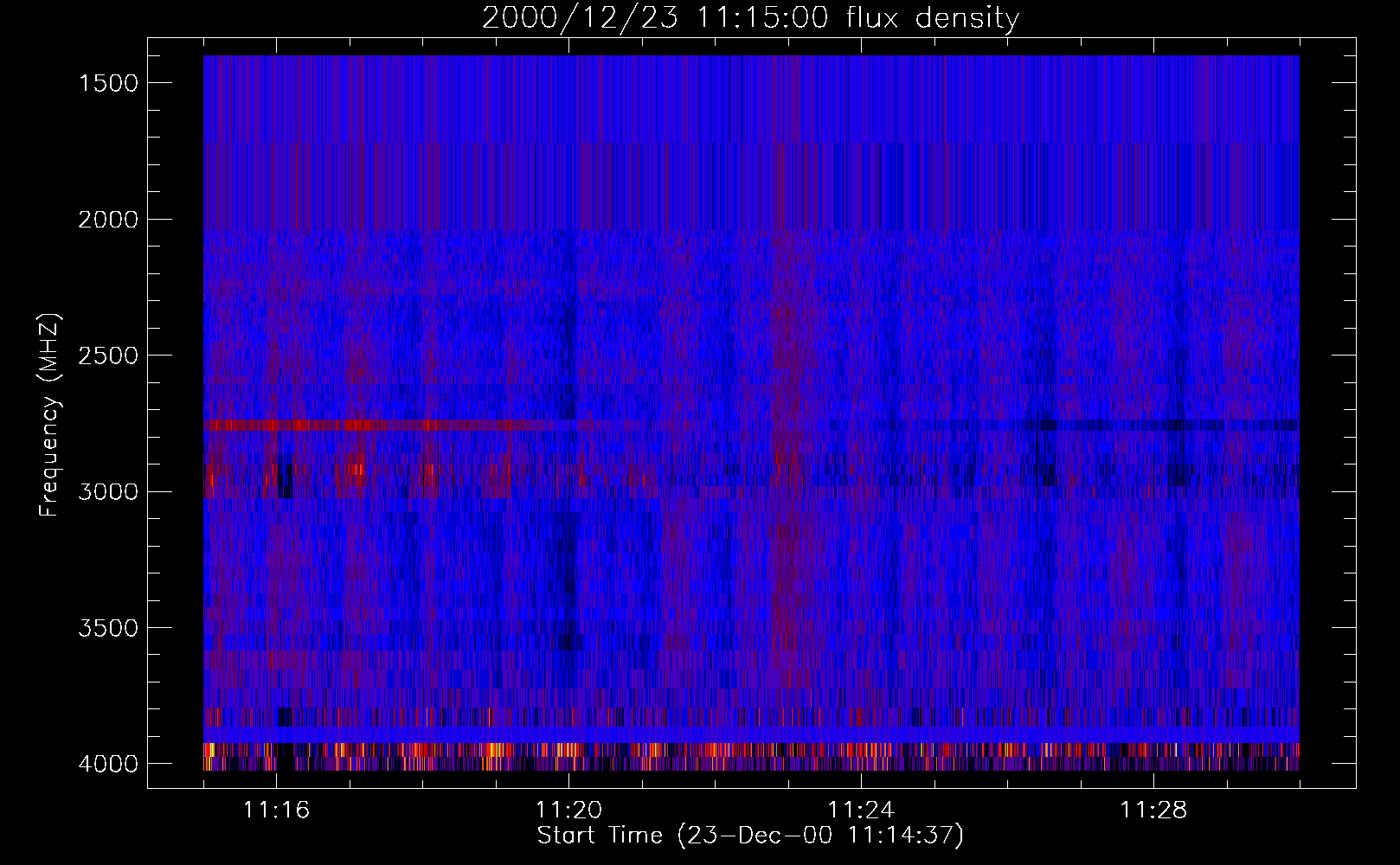Select the 2500 frequency axis label

click(x=108, y=356)
